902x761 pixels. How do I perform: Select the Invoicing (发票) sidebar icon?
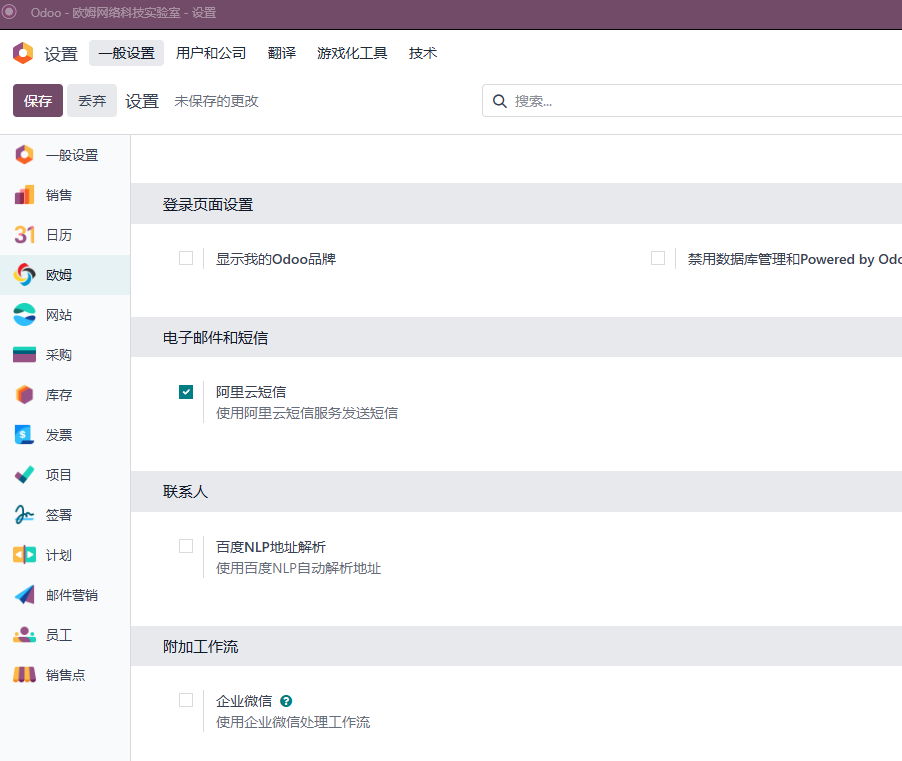pos(24,435)
